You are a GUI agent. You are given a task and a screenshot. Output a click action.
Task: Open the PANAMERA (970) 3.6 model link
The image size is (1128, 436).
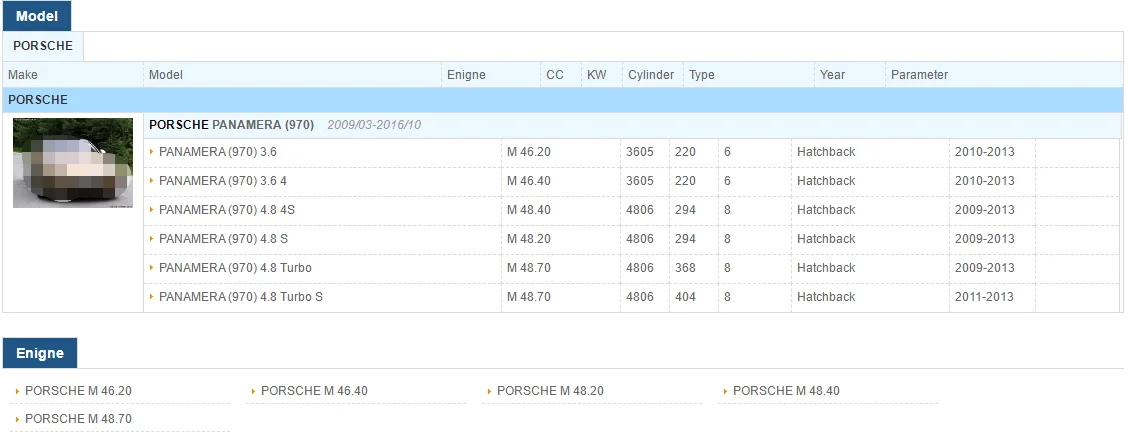coord(217,153)
